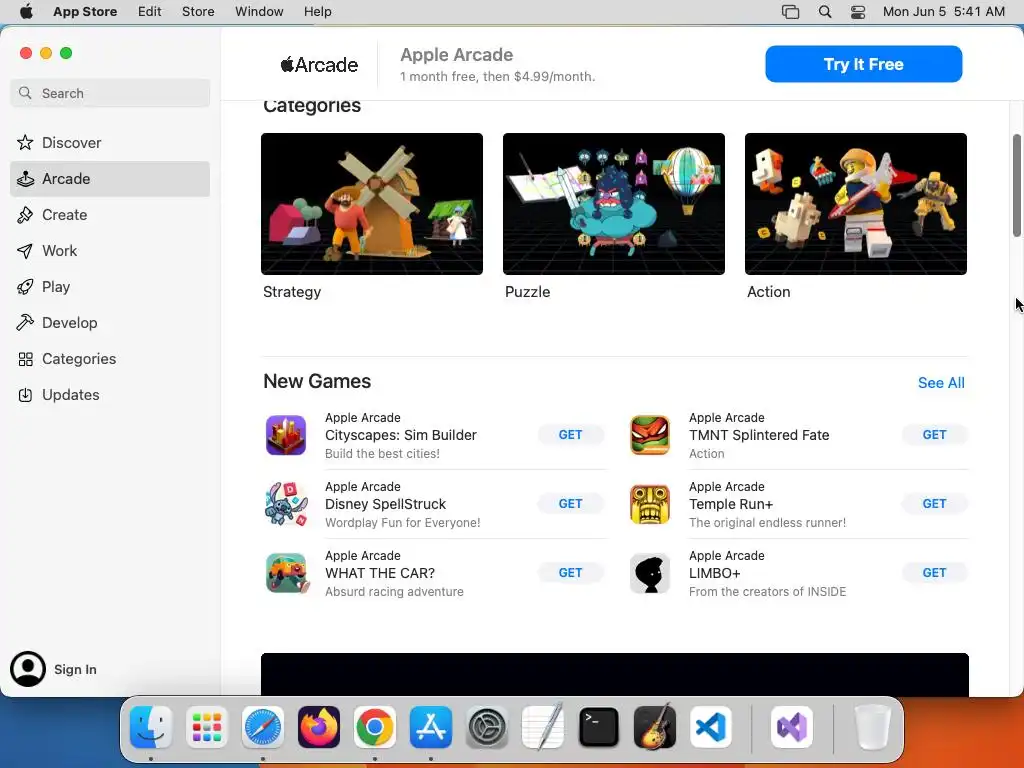Open Launchpad from the Dock

coord(206,727)
